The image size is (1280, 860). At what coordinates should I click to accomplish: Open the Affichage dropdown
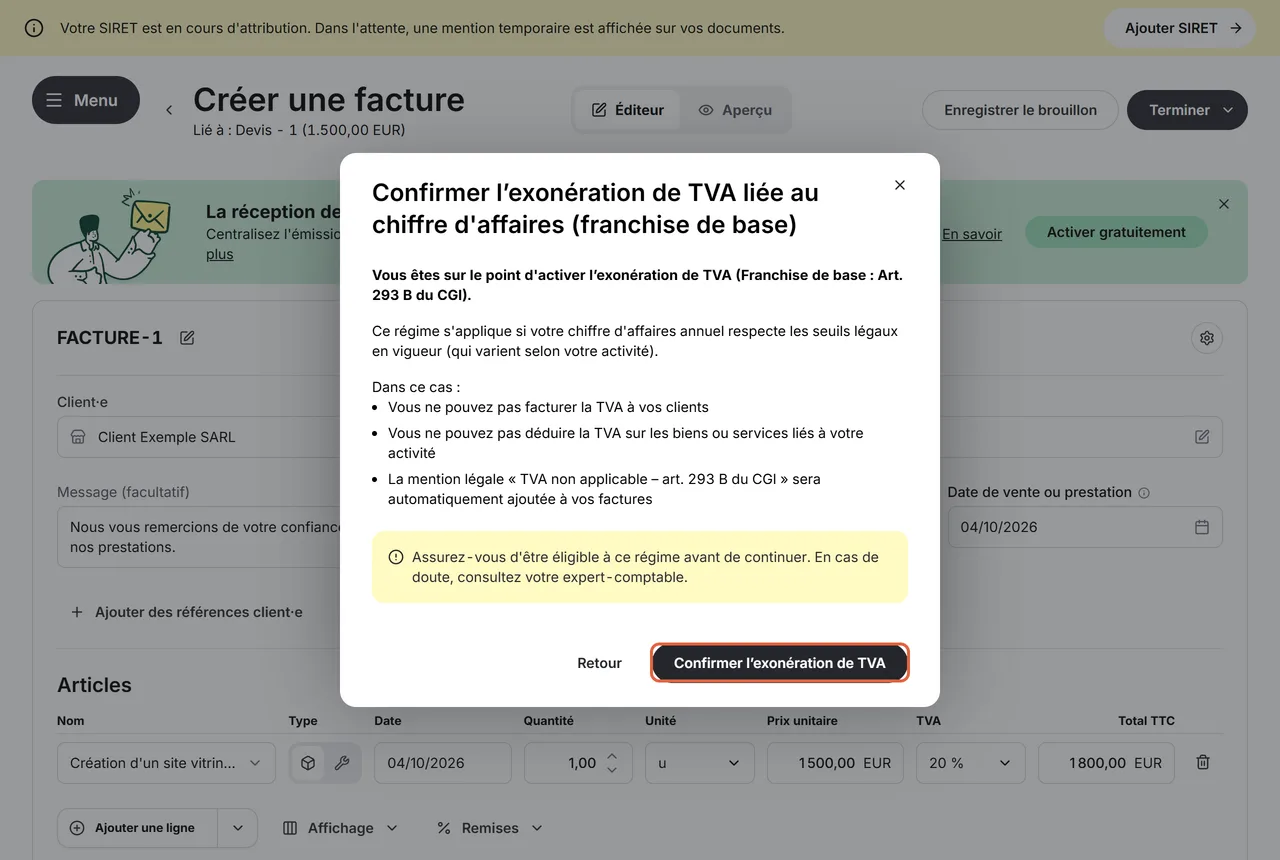click(x=340, y=828)
